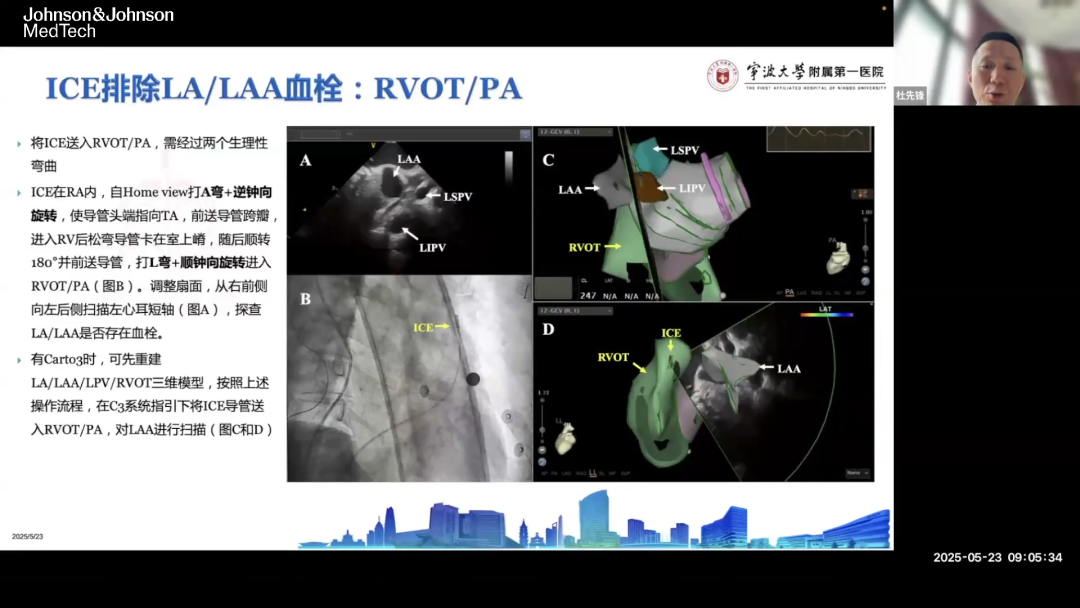Click the bullet line starting 有Carto3时

point(96,359)
